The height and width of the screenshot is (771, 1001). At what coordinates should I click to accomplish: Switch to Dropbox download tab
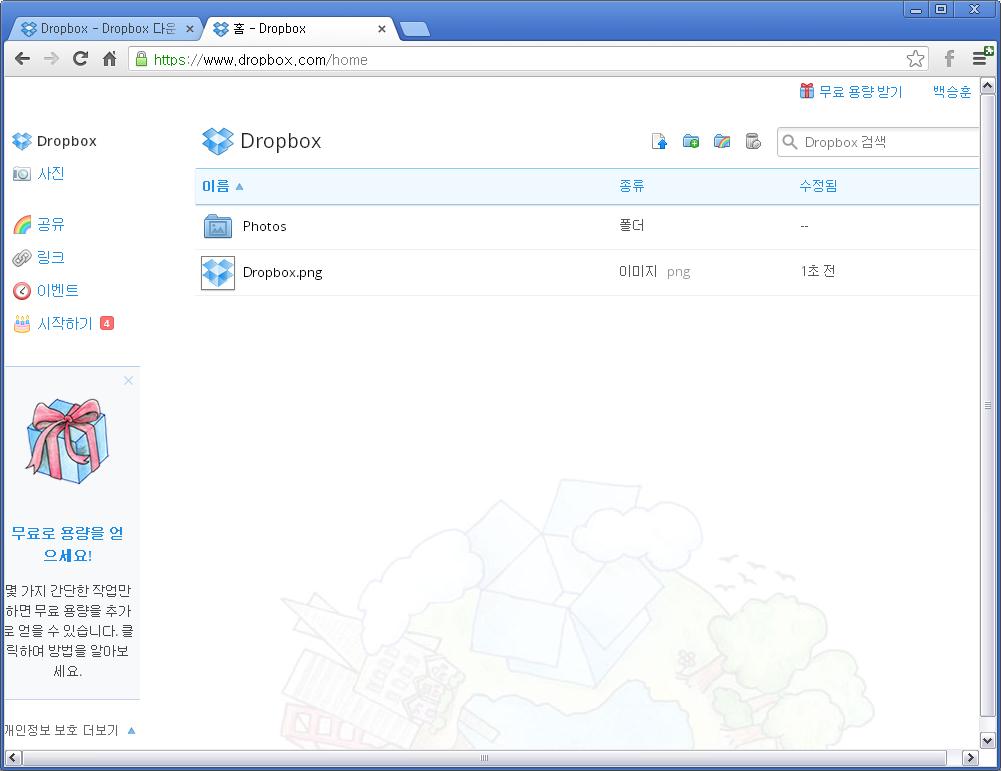(105, 29)
